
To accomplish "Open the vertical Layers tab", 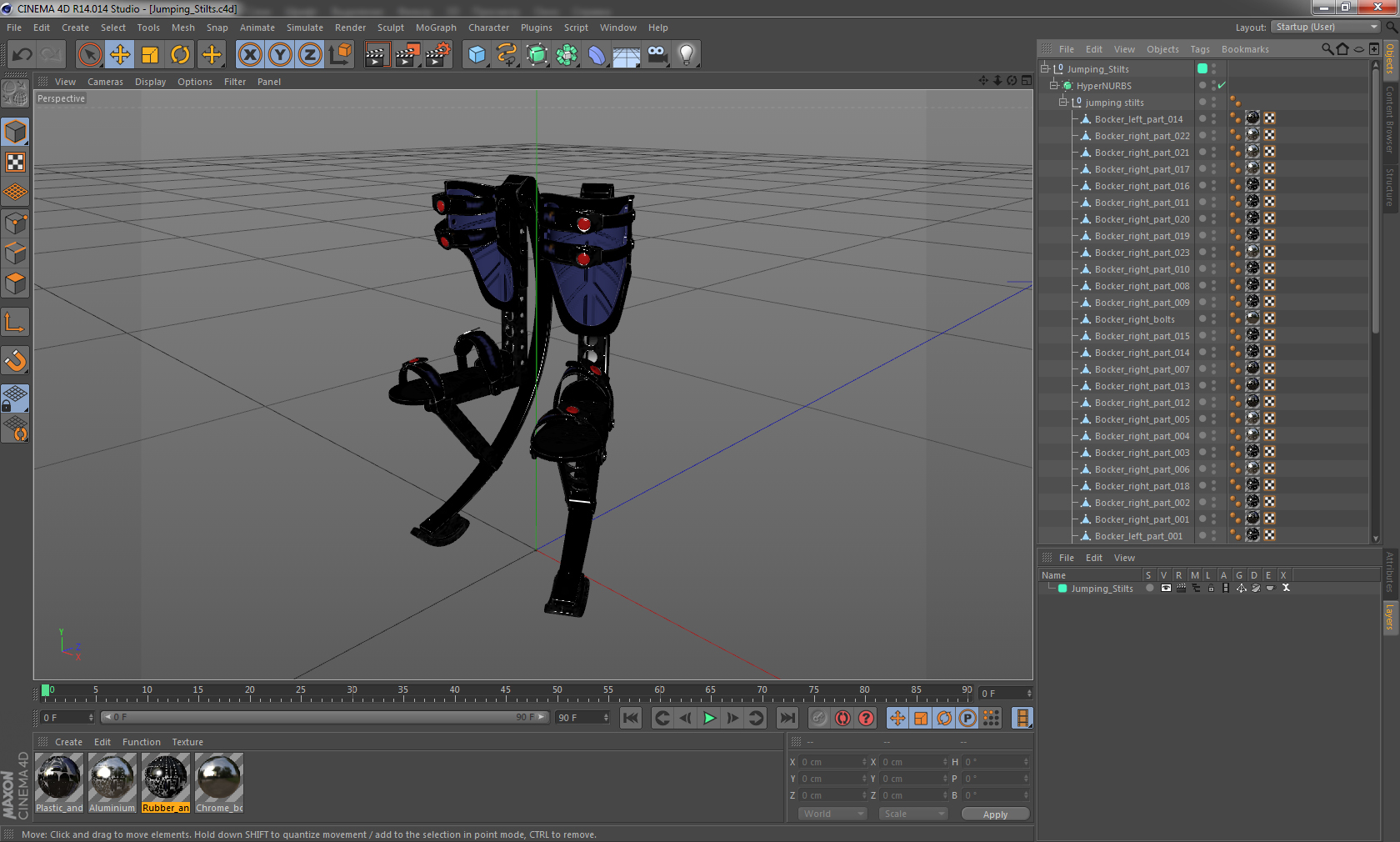I will coord(1390,618).
